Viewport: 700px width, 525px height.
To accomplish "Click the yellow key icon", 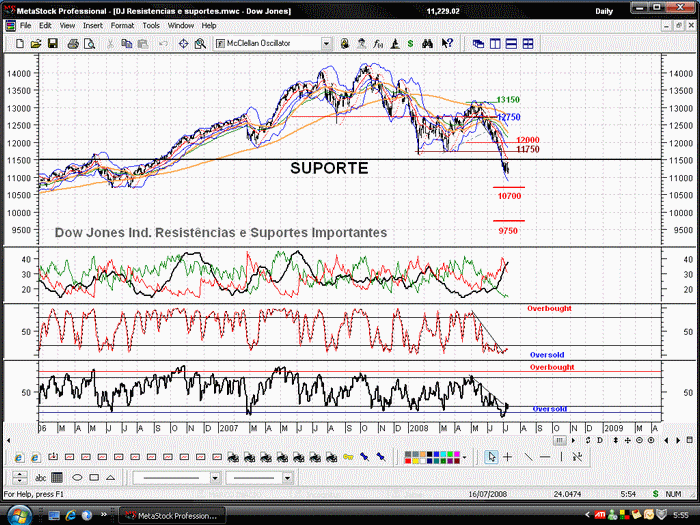I will (x=348, y=457).
